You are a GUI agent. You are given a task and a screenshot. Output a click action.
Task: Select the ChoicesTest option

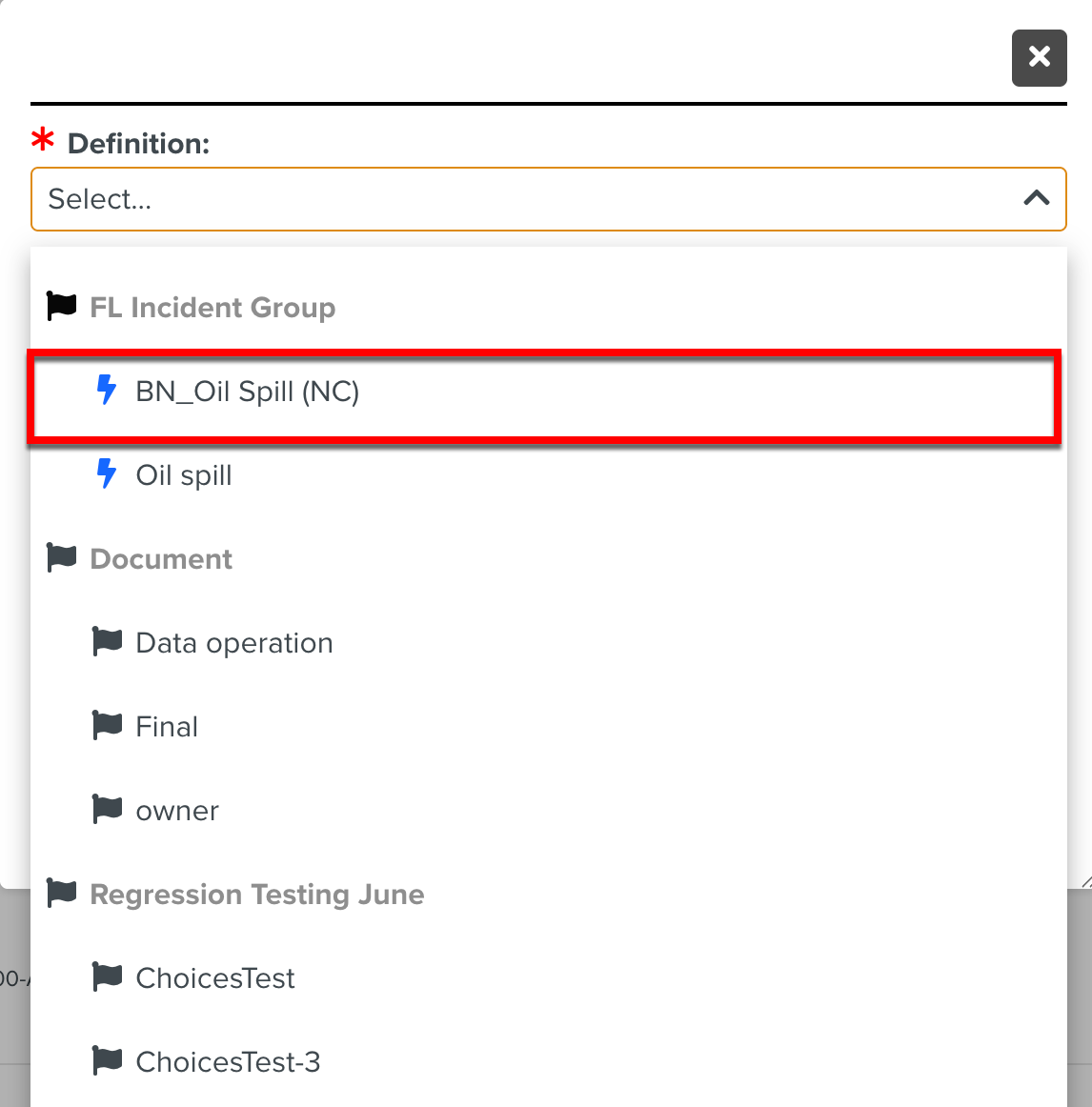point(215,978)
